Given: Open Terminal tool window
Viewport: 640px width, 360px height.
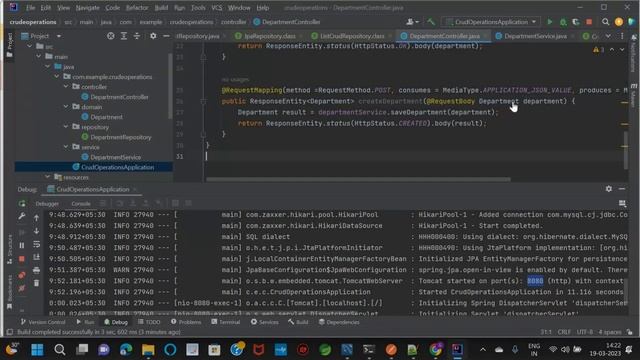Looking at the screenshot, I should coord(226,322).
